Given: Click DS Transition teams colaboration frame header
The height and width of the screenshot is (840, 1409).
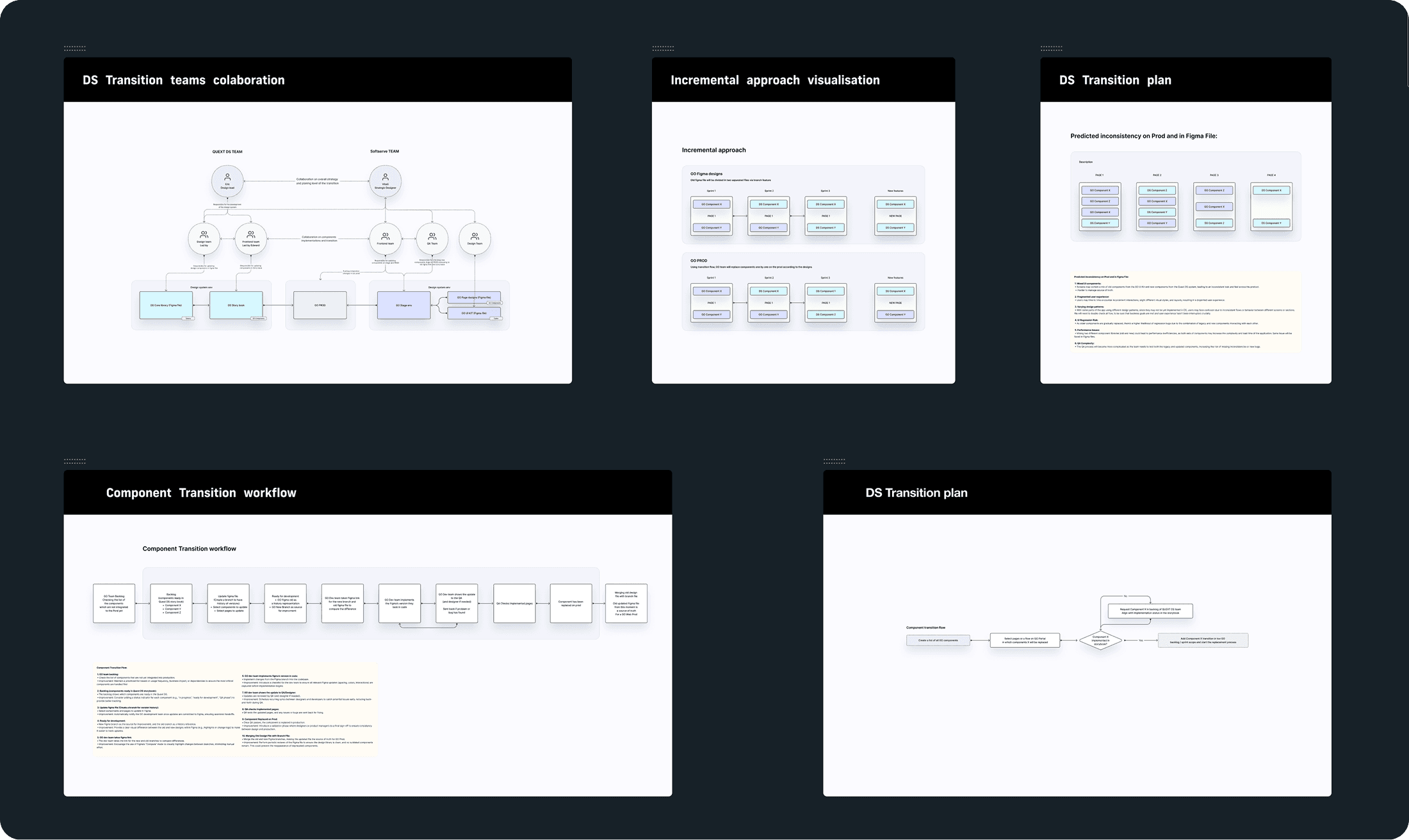Looking at the screenshot, I should coord(318,80).
